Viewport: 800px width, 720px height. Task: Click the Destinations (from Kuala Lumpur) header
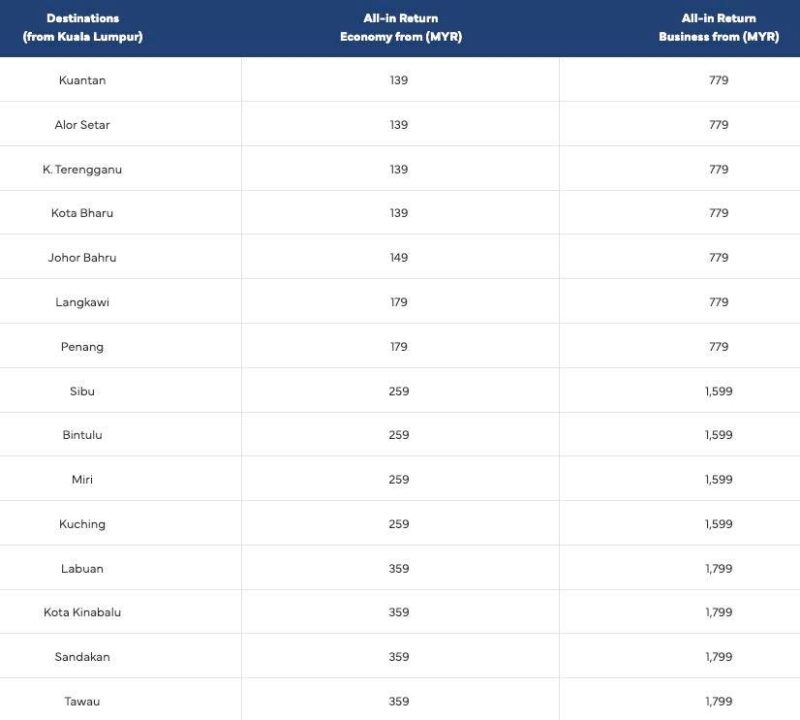coord(83,28)
